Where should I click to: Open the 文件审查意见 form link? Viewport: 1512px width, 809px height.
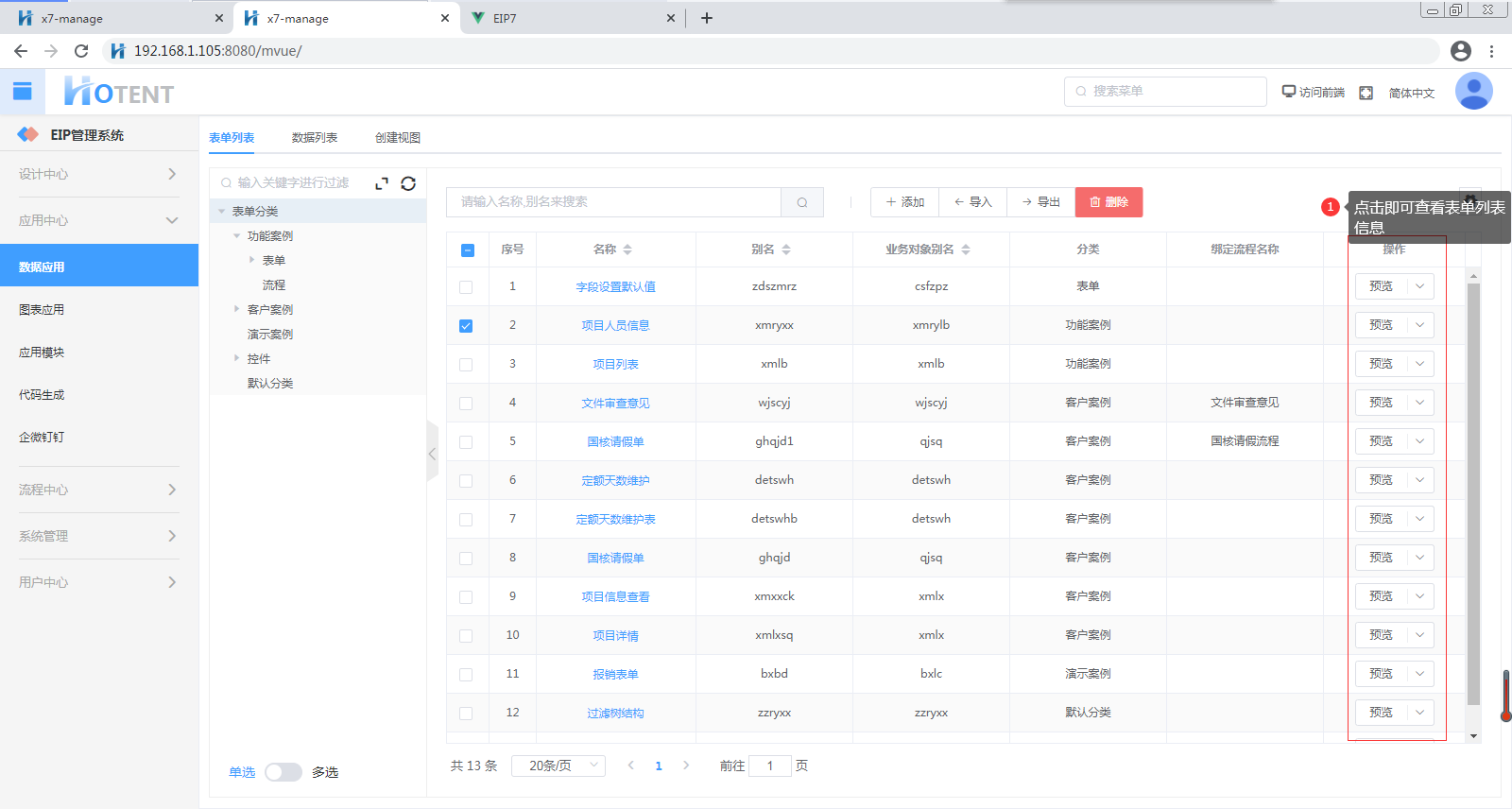(615, 404)
